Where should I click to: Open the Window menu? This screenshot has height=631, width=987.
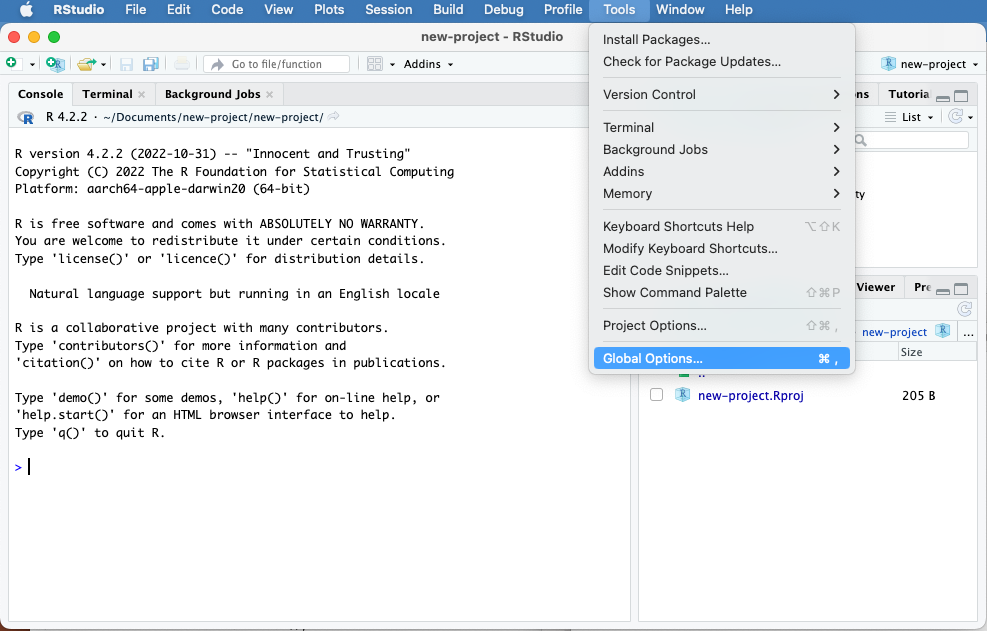(x=680, y=9)
